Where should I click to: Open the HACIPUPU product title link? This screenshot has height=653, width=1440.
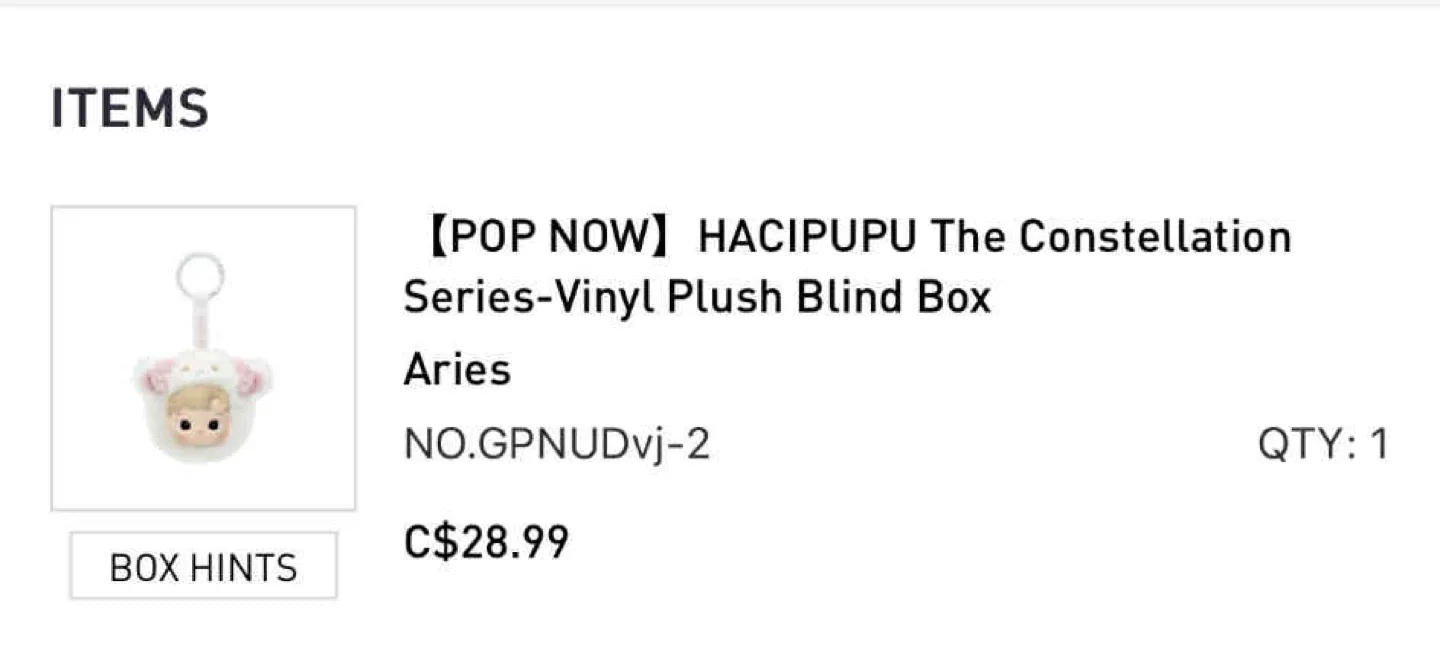846,266
